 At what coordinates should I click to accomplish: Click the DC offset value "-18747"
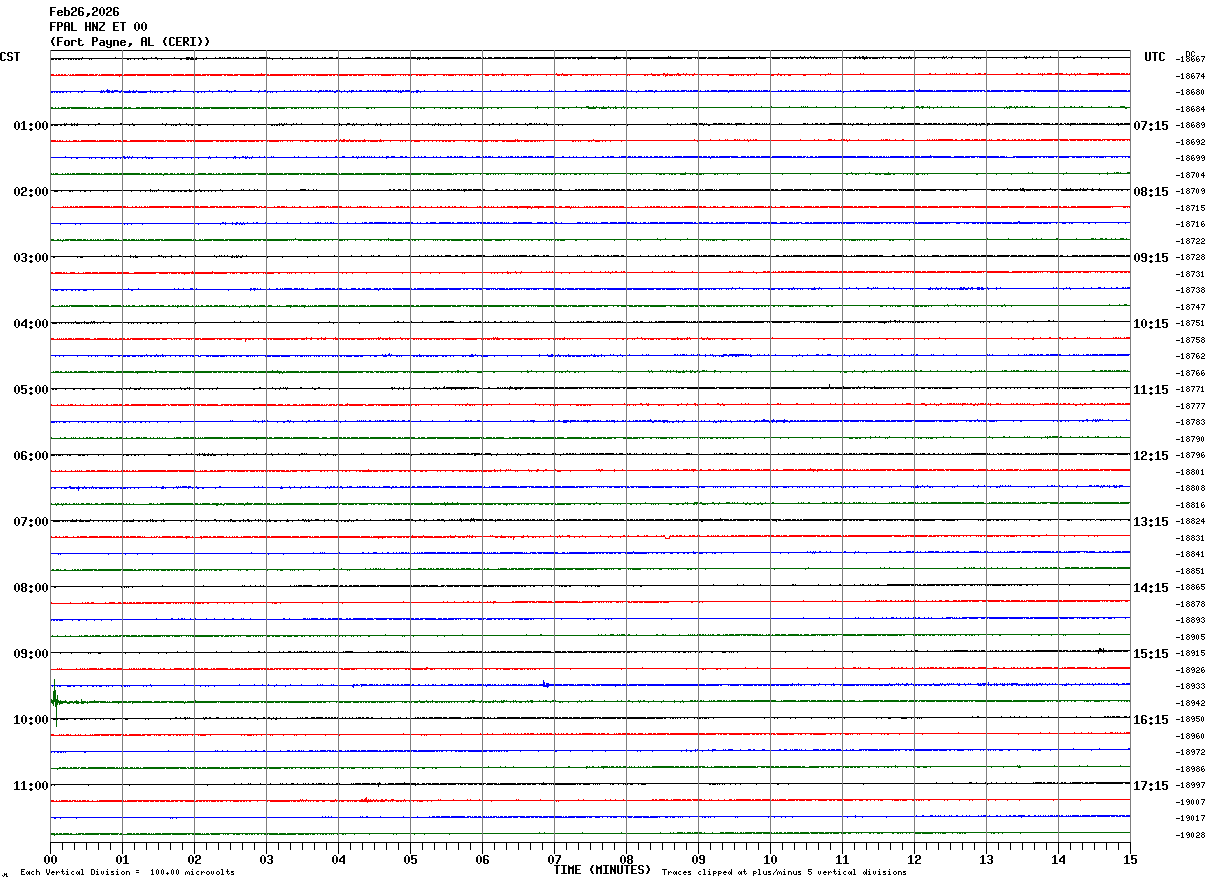click(x=1190, y=307)
